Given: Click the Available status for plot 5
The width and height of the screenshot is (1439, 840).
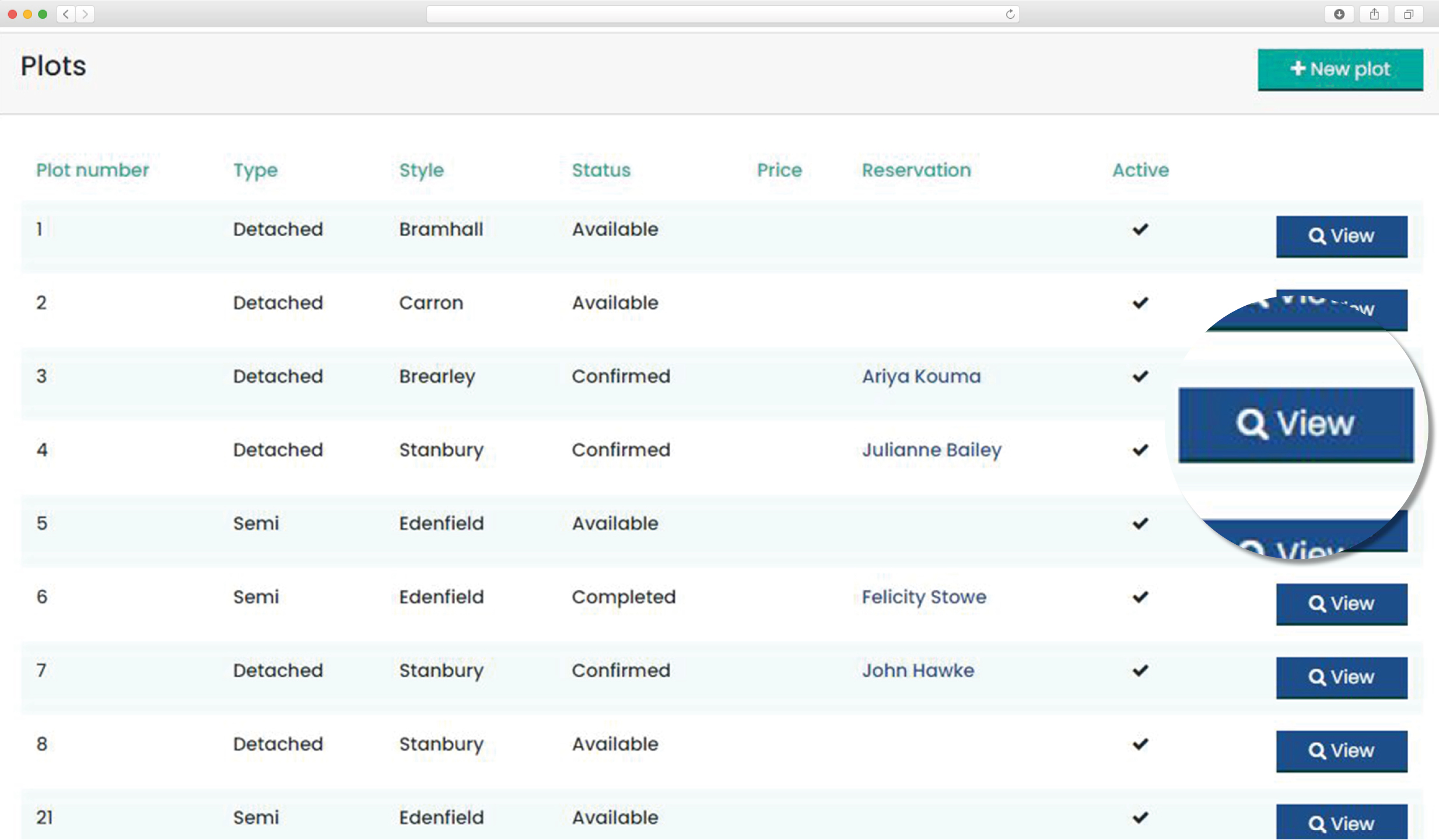Looking at the screenshot, I should pyautogui.click(x=615, y=523).
